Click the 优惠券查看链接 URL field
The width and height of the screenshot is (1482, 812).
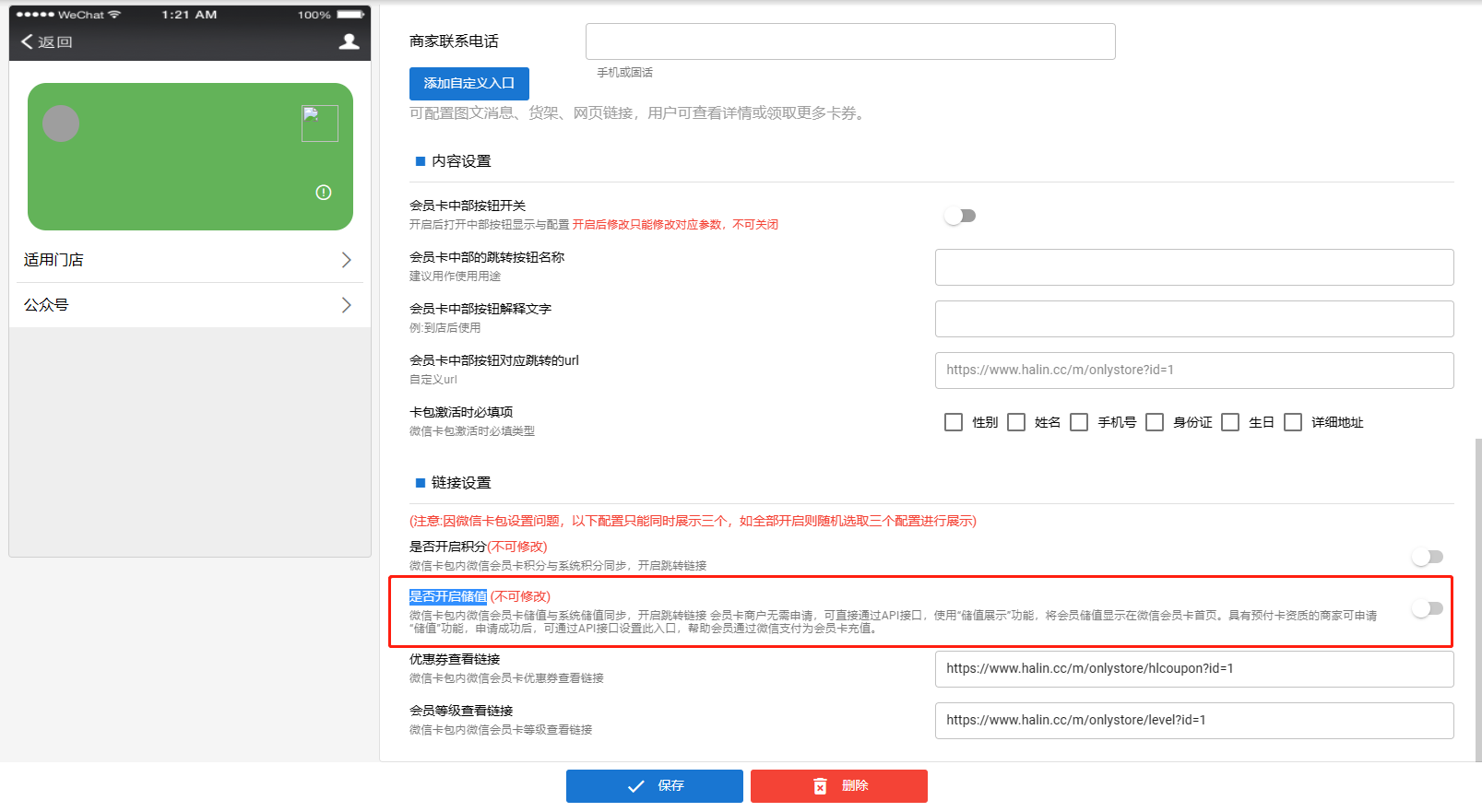coord(1194,669)
